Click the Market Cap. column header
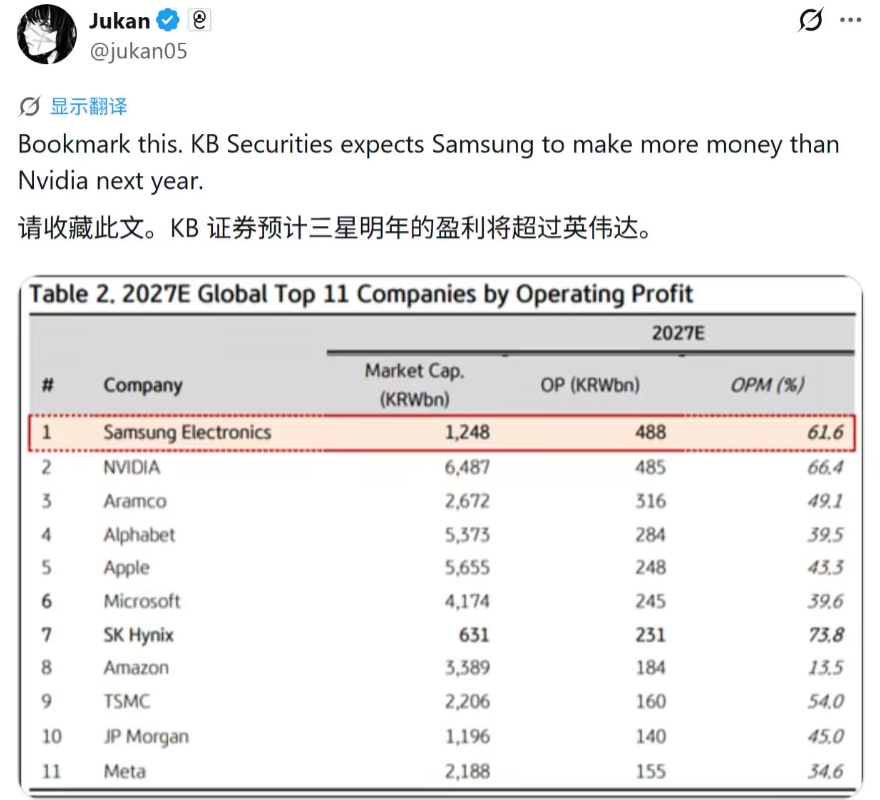 [x=414, y=385]
